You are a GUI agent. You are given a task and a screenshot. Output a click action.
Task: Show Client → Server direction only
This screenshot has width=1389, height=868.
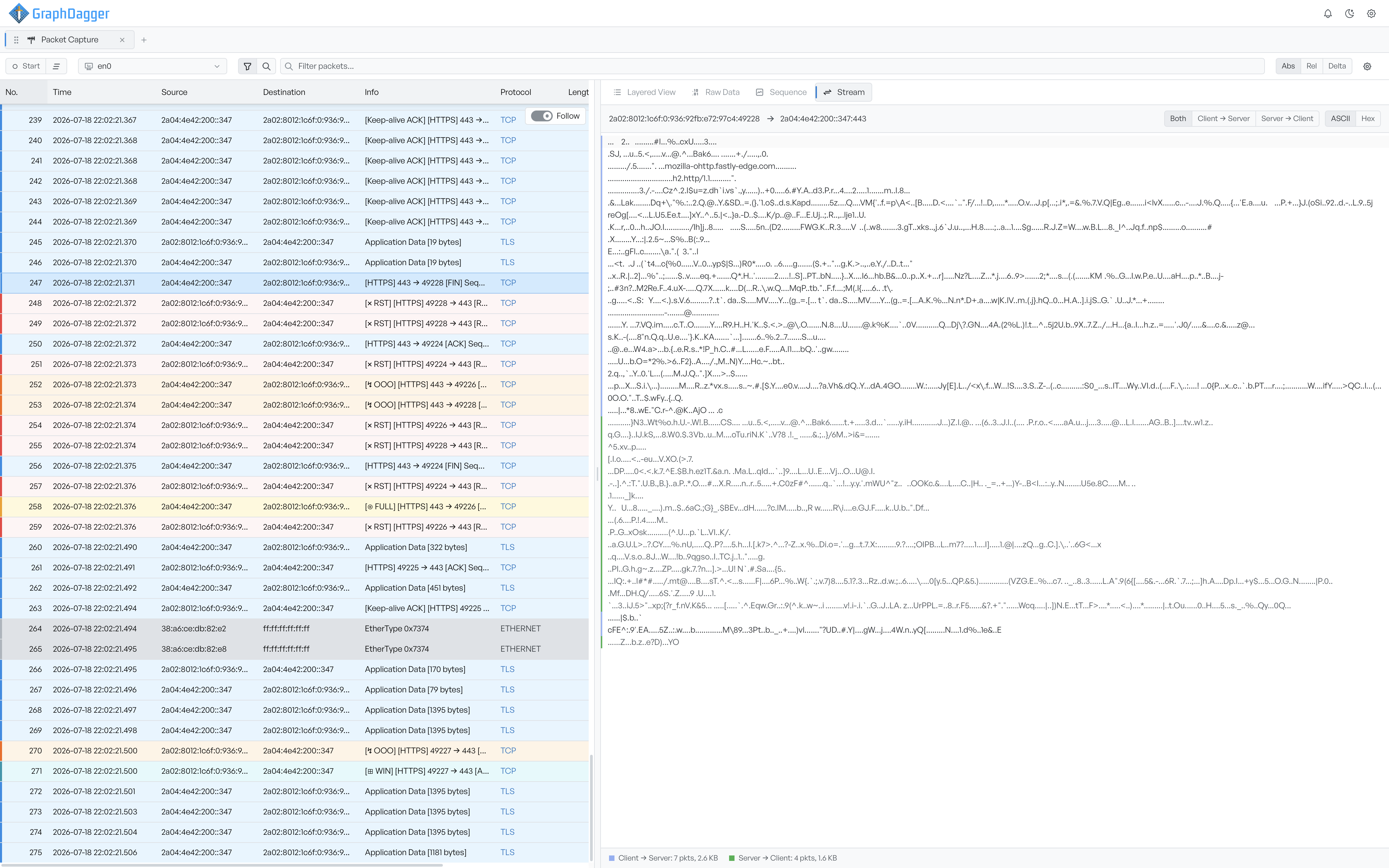coord(1223,118)
